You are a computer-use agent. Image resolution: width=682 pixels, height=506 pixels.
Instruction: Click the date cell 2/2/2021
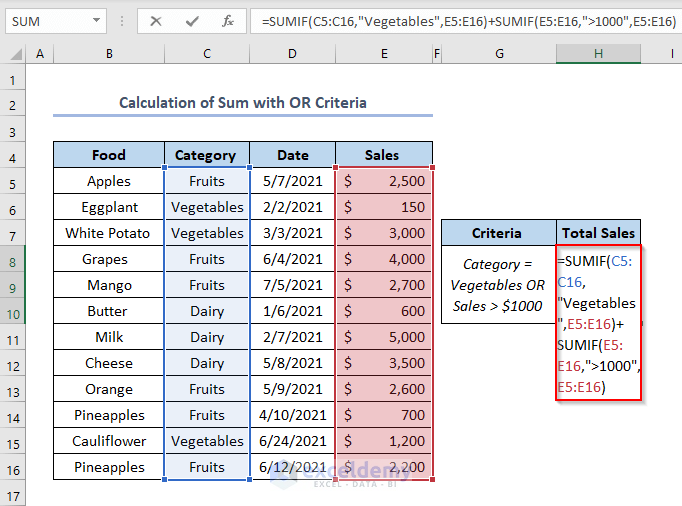[x=293, y=207]
